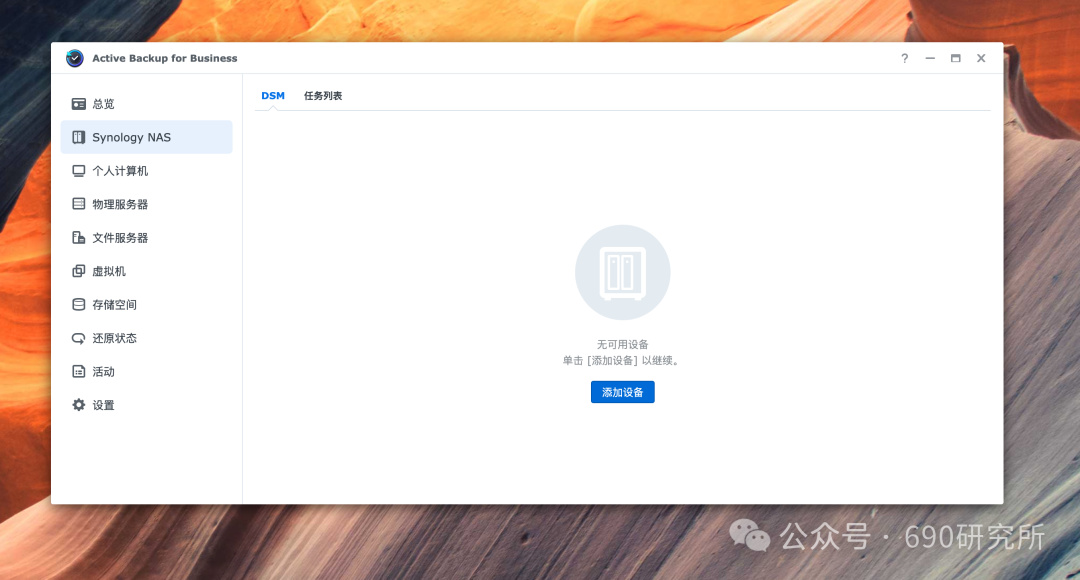Switch to the DSM tab
Viewport: 1080px width, 580px height.
273,96
